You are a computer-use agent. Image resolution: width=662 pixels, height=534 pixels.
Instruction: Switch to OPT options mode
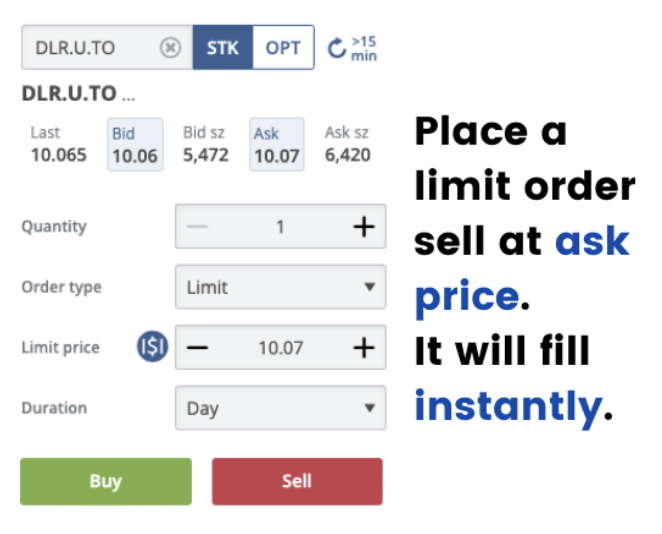tap(283, 48)
